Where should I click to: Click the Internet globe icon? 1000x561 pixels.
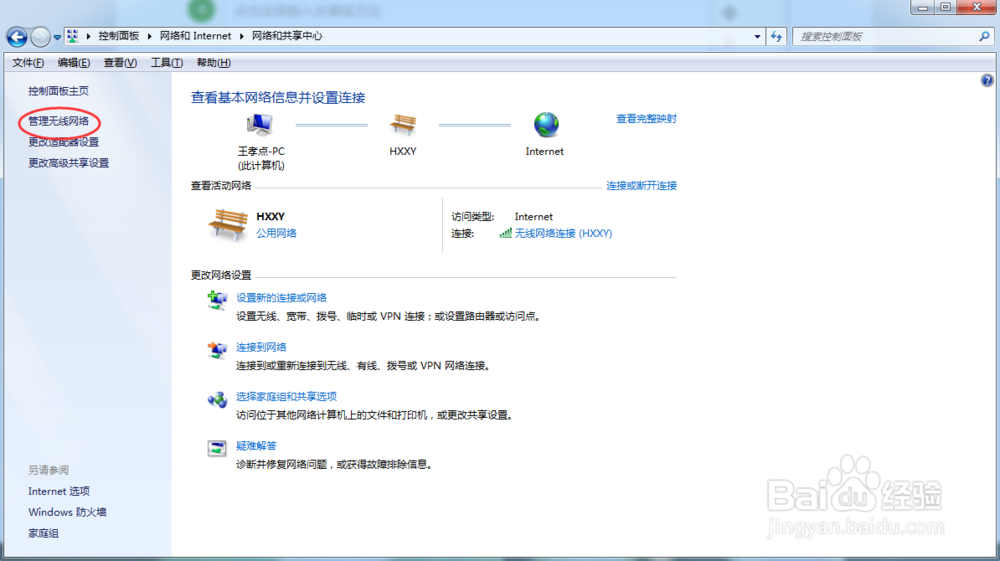tap(546, 124)
